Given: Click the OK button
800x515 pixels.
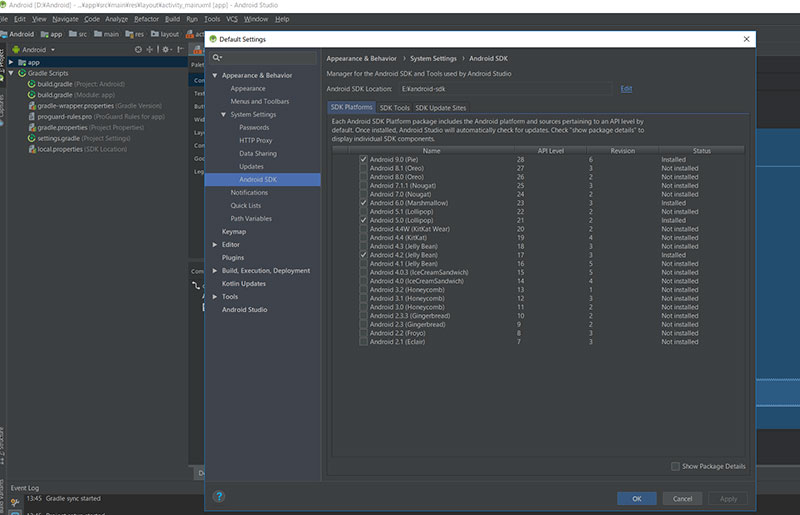Looking at the screenshot, I should coord(637,499).
